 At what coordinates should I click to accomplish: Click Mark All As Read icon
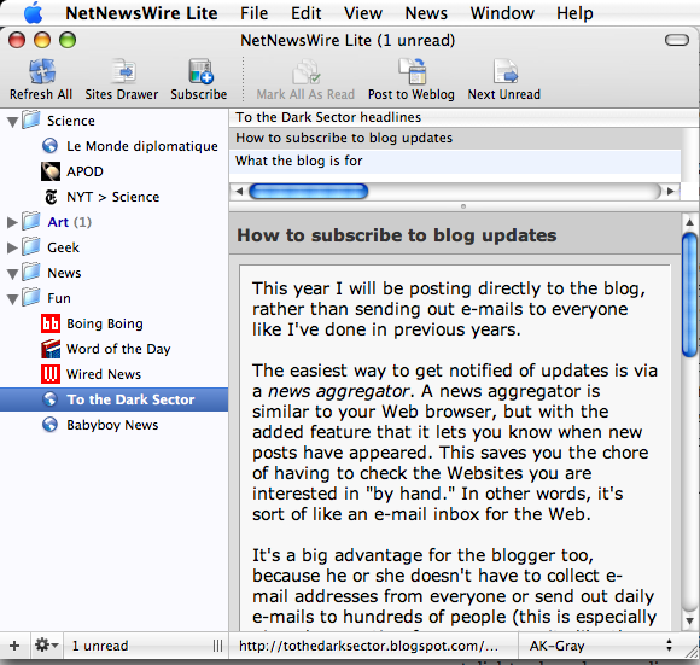coord(306,71)
